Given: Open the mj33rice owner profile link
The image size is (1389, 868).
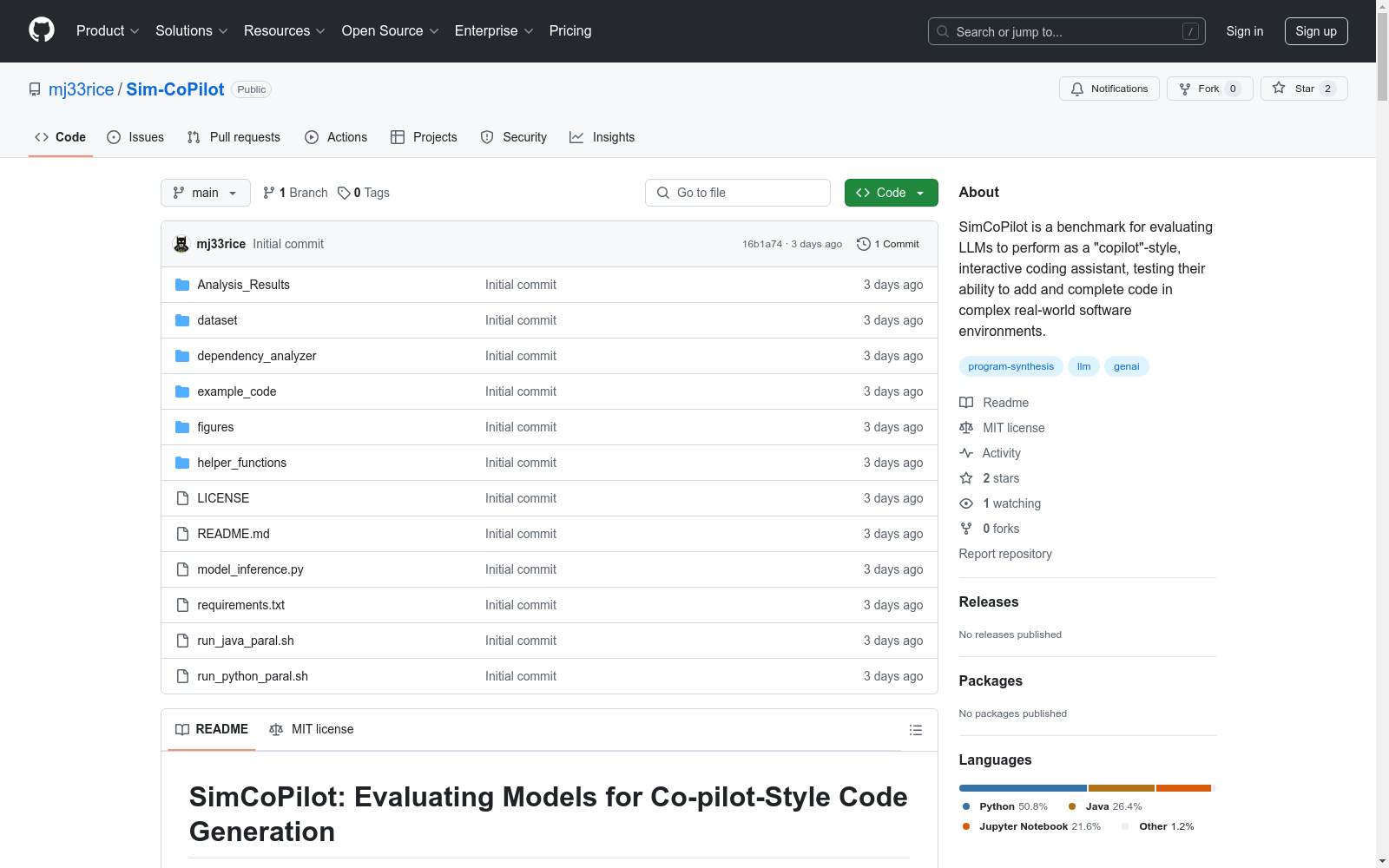Looking at the screenshot, I should 82,89.
